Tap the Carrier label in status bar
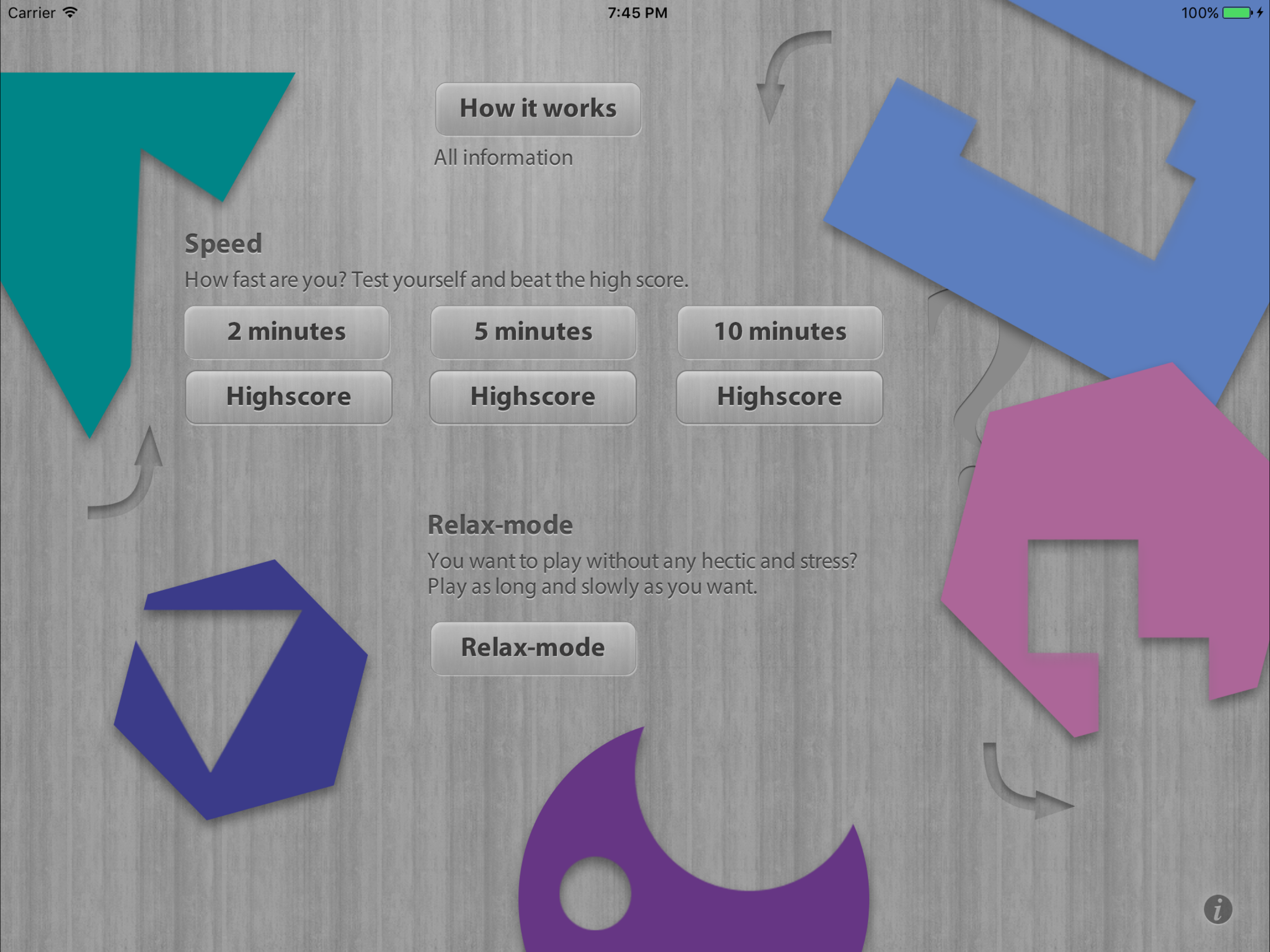Viewport: 1270px width, 952px height. 32,13
